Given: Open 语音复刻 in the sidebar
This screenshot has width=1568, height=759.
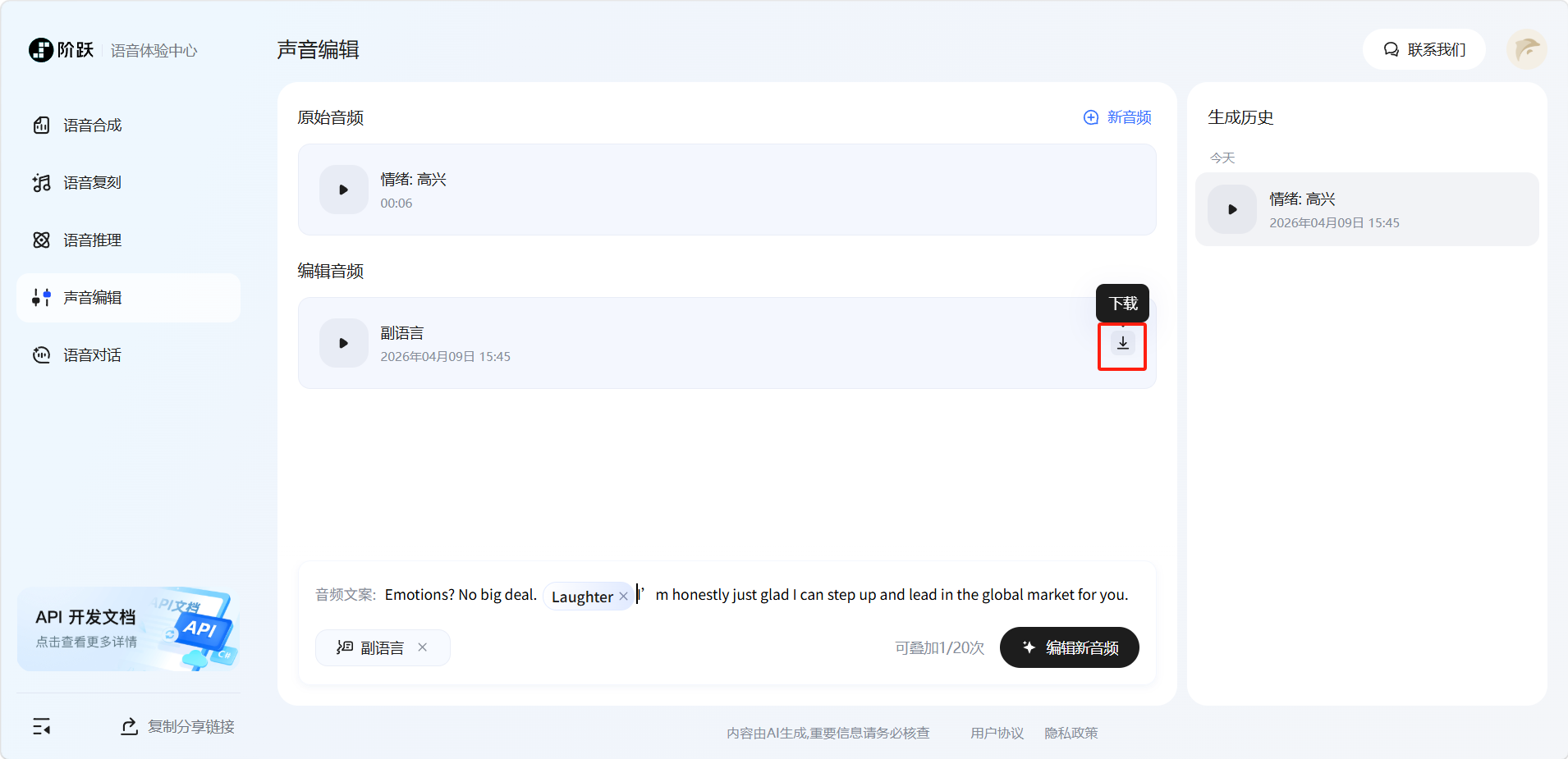Looking at the screenshot, I should pyautogui.click(x=92, y=183).
